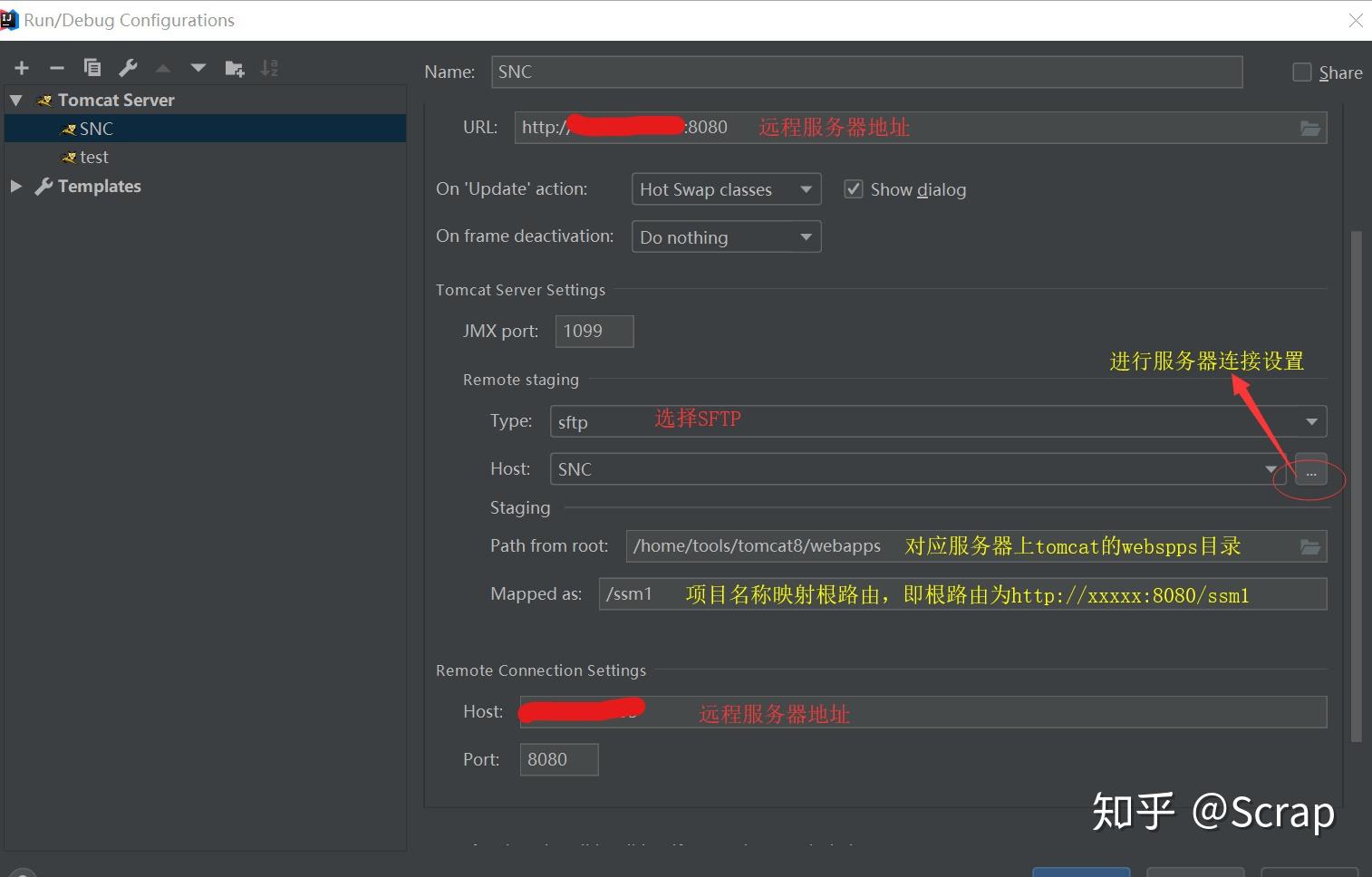The width and height of the screenshot is (1372, 877).
Task: Open the remote staging Type dropdown
Action: coord(1310,421)
